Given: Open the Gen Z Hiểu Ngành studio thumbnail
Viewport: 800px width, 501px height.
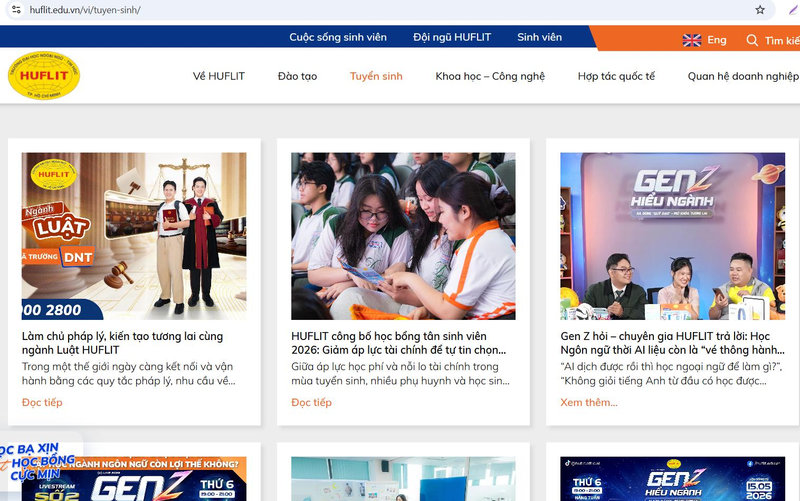Looking at the screenshot, I should click(x=672, y=236).
